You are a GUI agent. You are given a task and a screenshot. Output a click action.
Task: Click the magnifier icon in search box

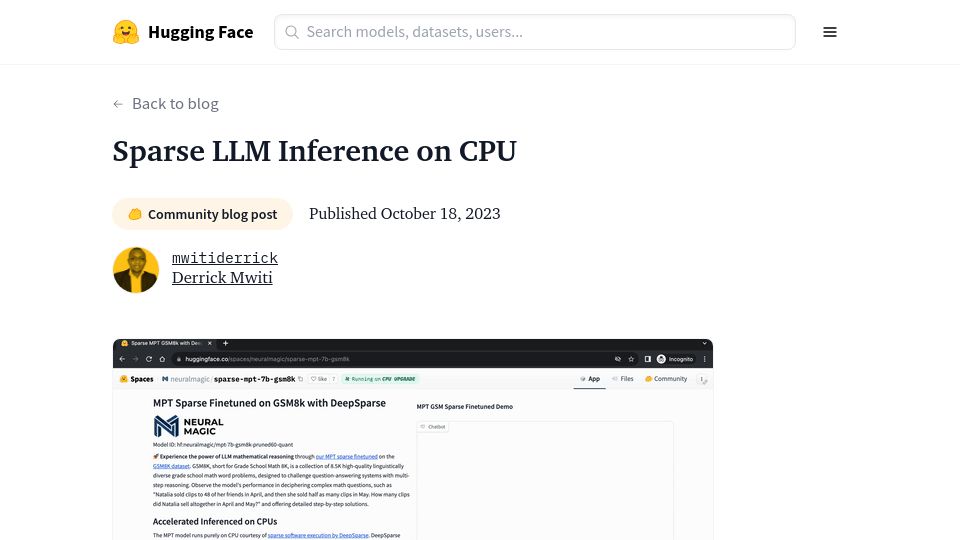(x=292, y=32)
